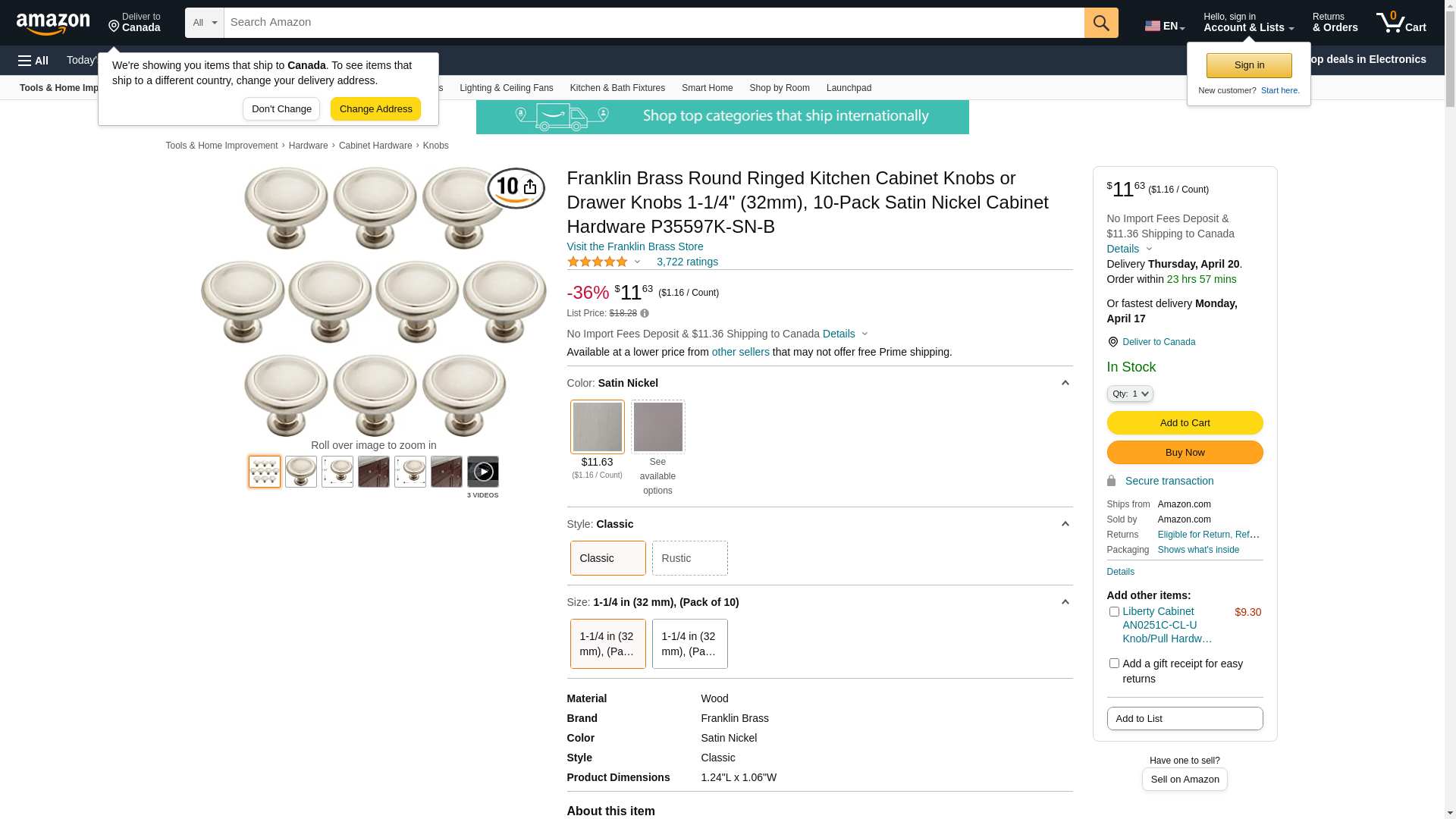Open the shopping cart

click(x=1401, y=23)
